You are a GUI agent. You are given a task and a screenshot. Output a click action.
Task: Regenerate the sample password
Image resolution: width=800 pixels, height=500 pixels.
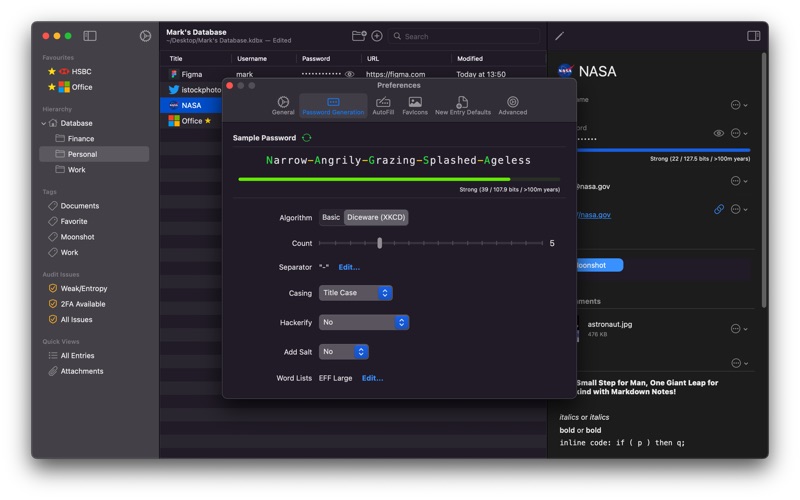click(x=307, y=138)
